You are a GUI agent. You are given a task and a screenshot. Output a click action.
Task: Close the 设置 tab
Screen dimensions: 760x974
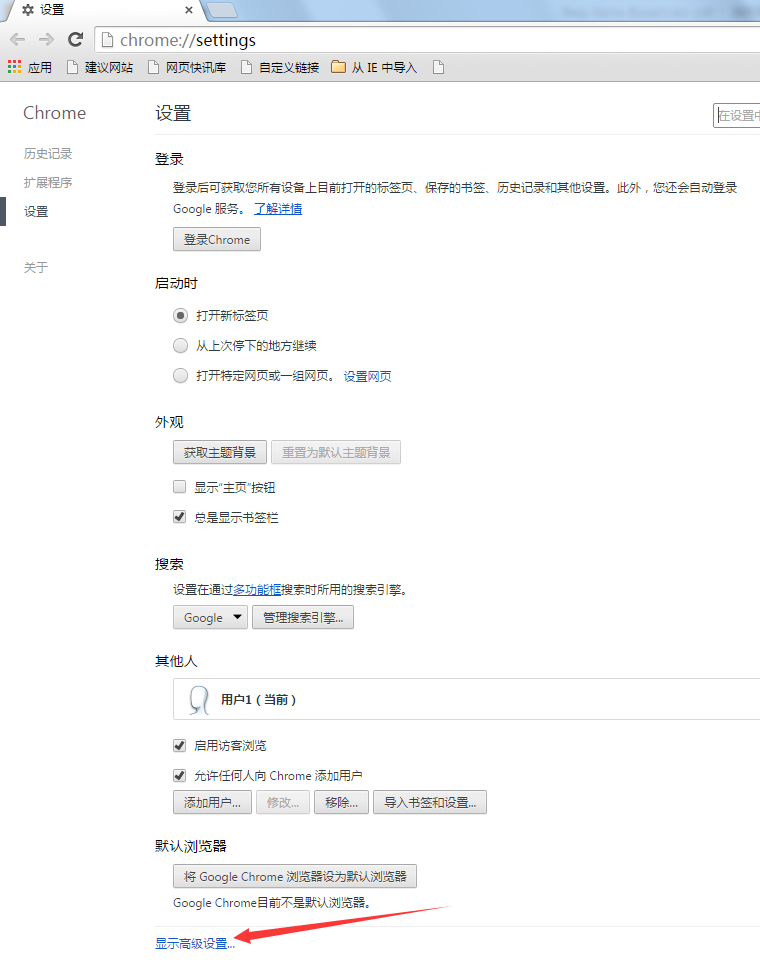189,10
